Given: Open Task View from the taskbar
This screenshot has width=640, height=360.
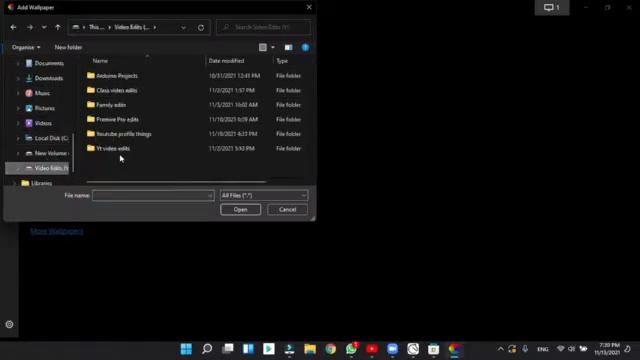Looking at the screenshot, I should click(x=228, y=349).
